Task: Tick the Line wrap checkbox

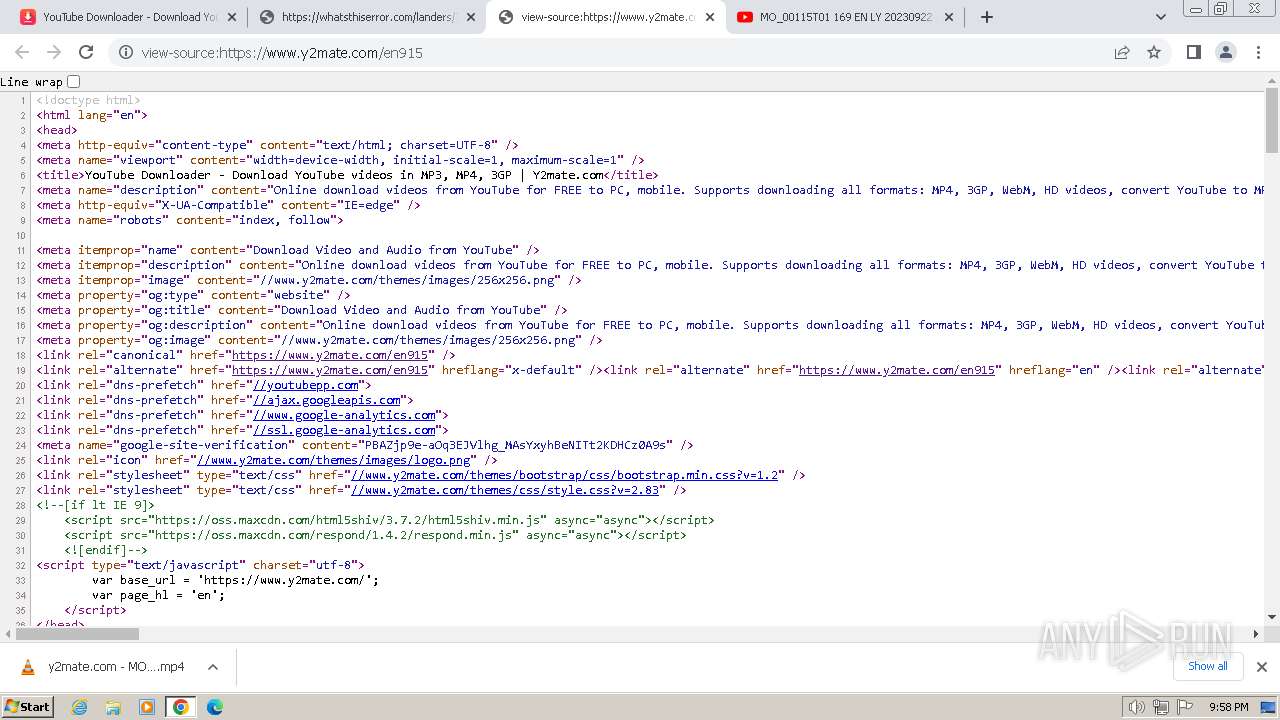Action: tap(73, 82)
